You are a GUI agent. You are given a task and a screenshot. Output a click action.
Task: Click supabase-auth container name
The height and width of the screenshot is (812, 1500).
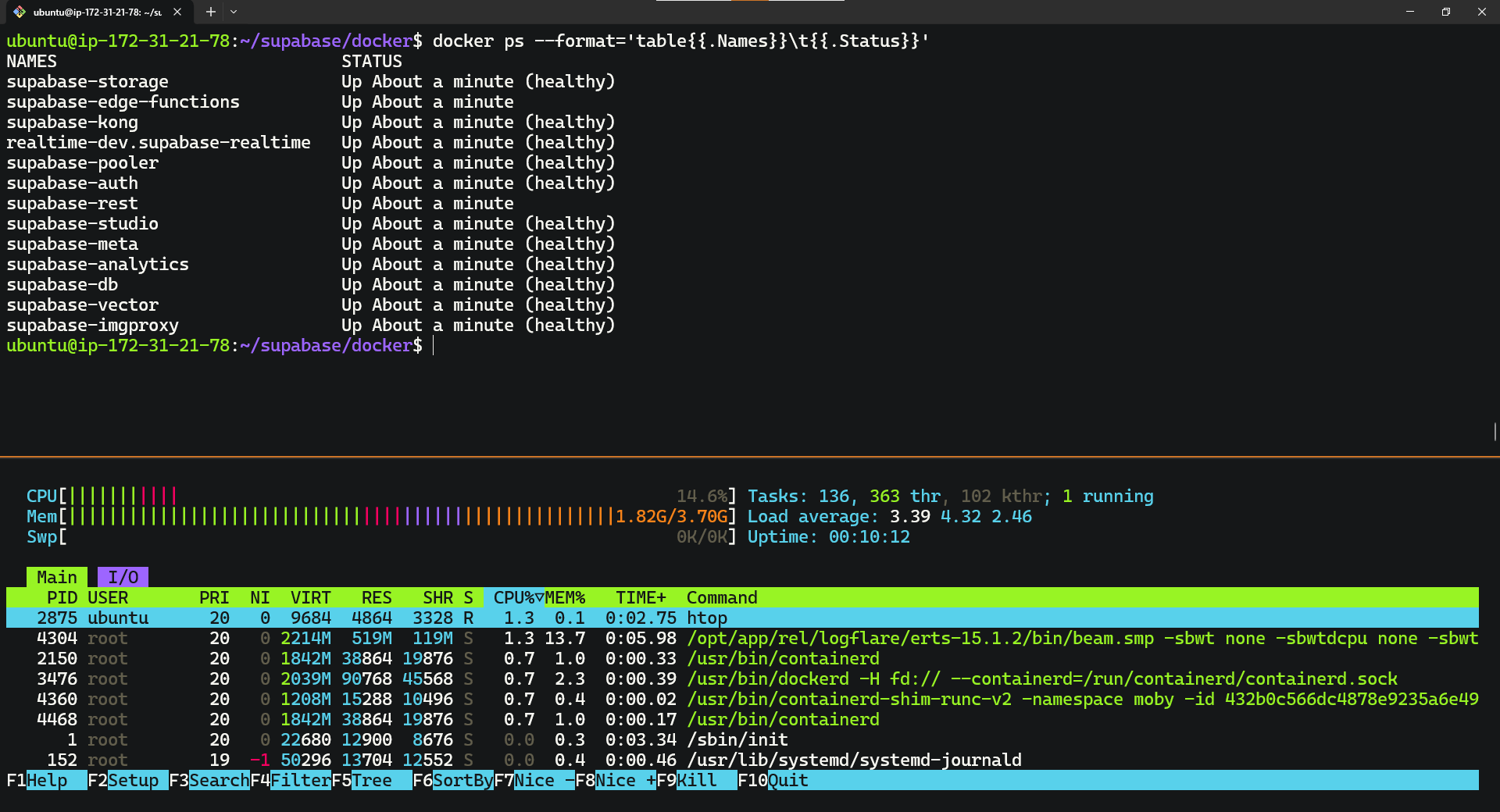(73, 183)
